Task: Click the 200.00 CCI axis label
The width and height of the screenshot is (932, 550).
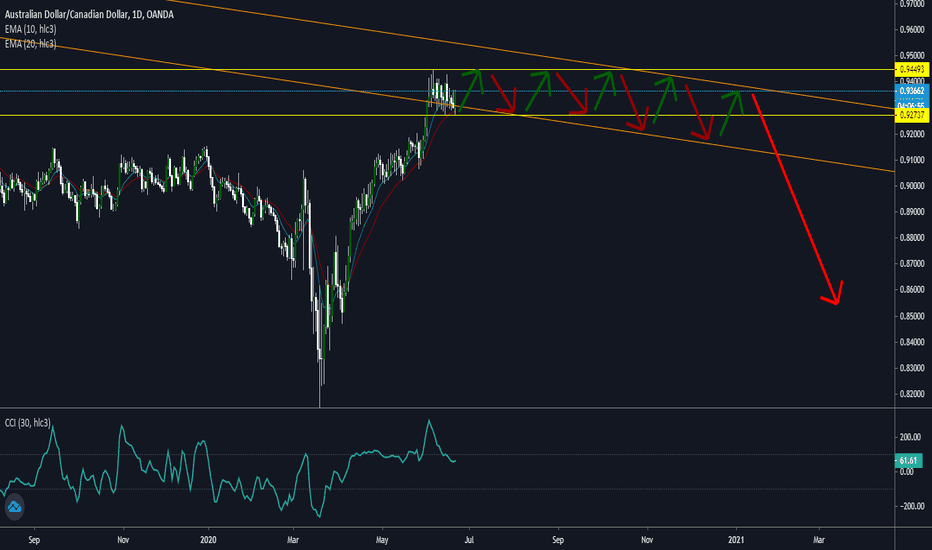Action: tap(911, 438)
